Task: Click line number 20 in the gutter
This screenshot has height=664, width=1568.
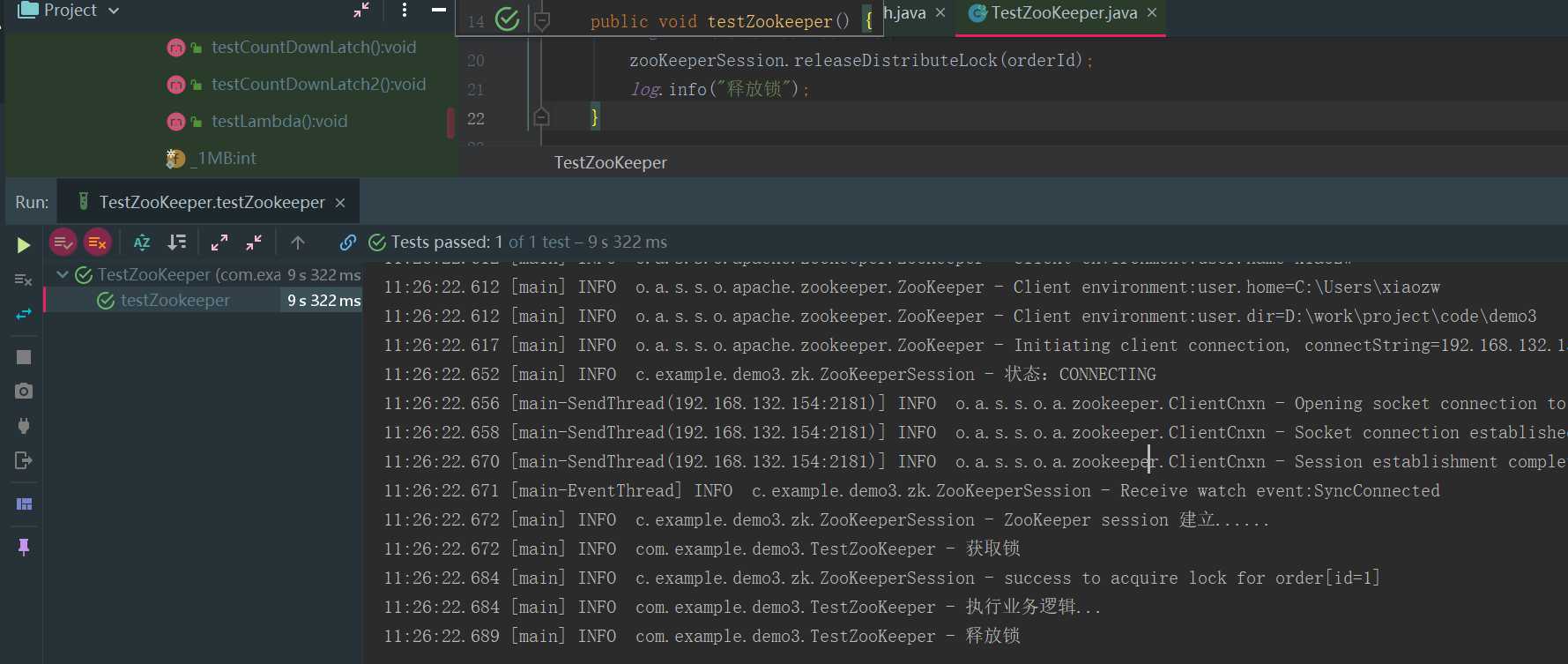Action: pyautogui.click(x=476, y=61)
